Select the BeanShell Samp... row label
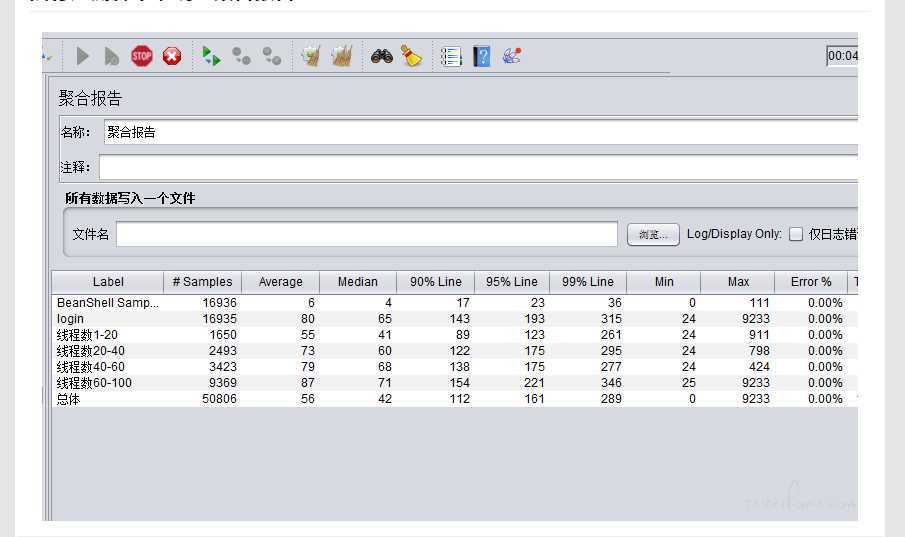 click(107, 303)
